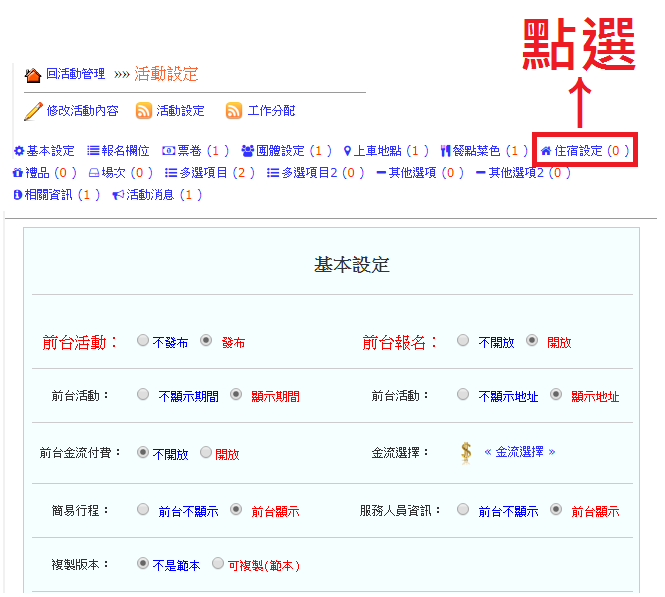
Task: Click the home icon beside 回活動管理
Action: click(33, 75)
